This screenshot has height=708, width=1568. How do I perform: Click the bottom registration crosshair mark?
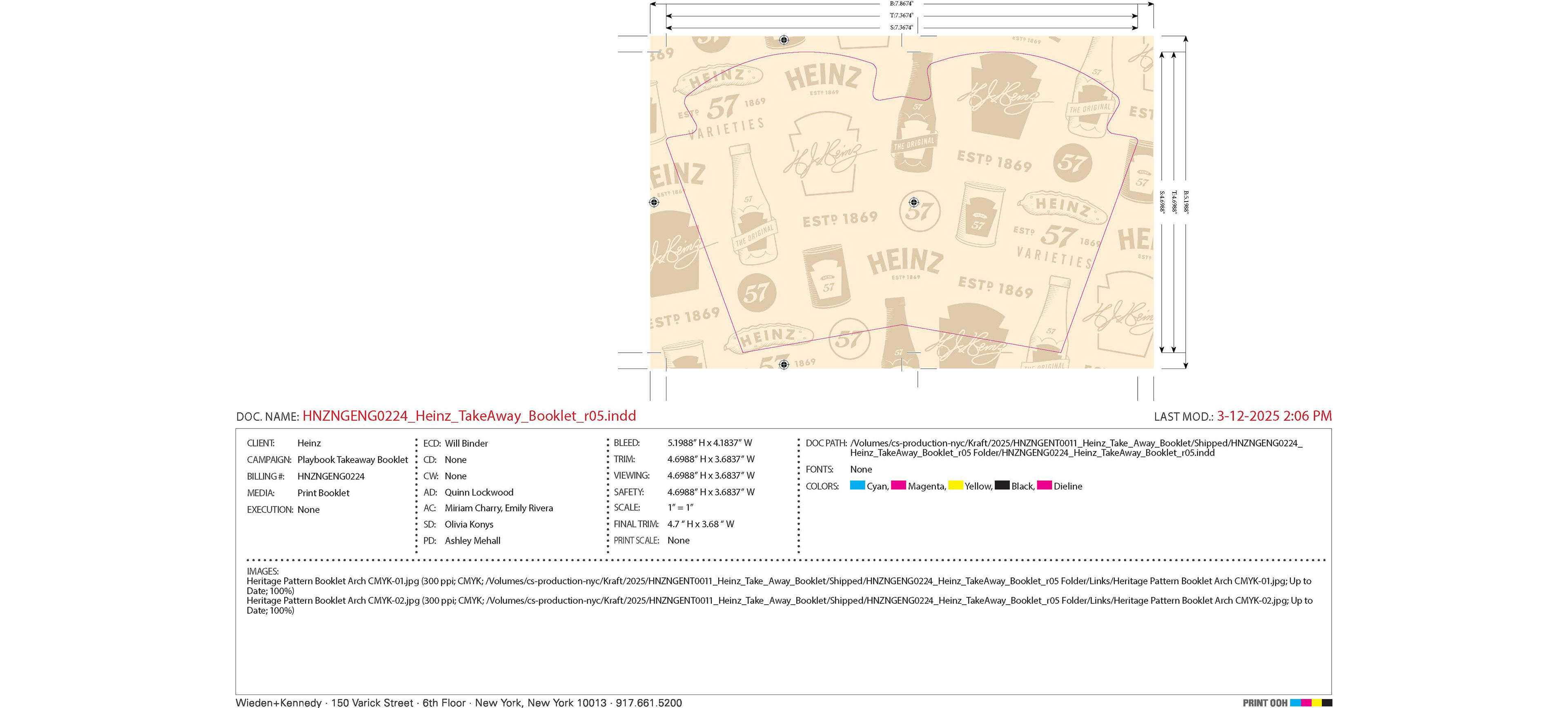(784, 364)
